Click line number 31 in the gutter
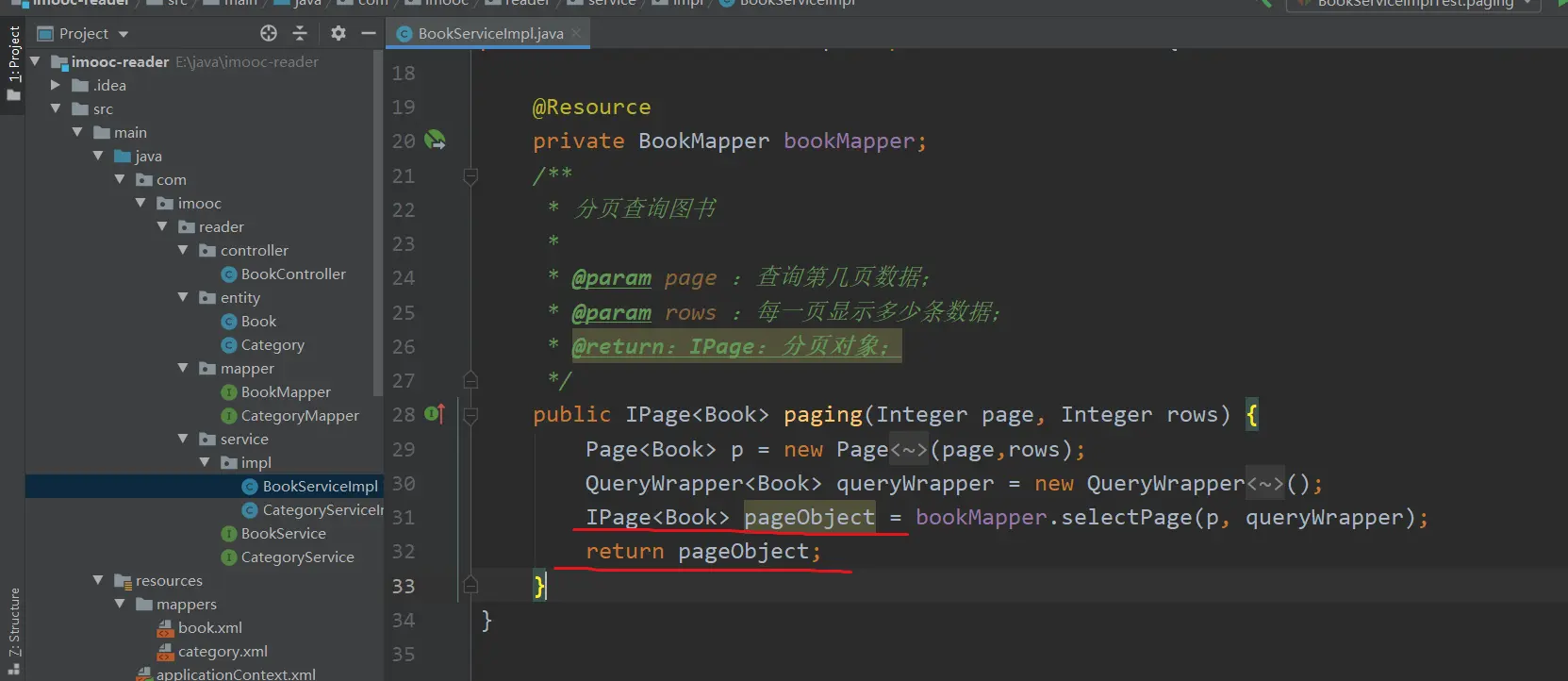This screenshot has width=1568, height=681. (x=404, y=518)
